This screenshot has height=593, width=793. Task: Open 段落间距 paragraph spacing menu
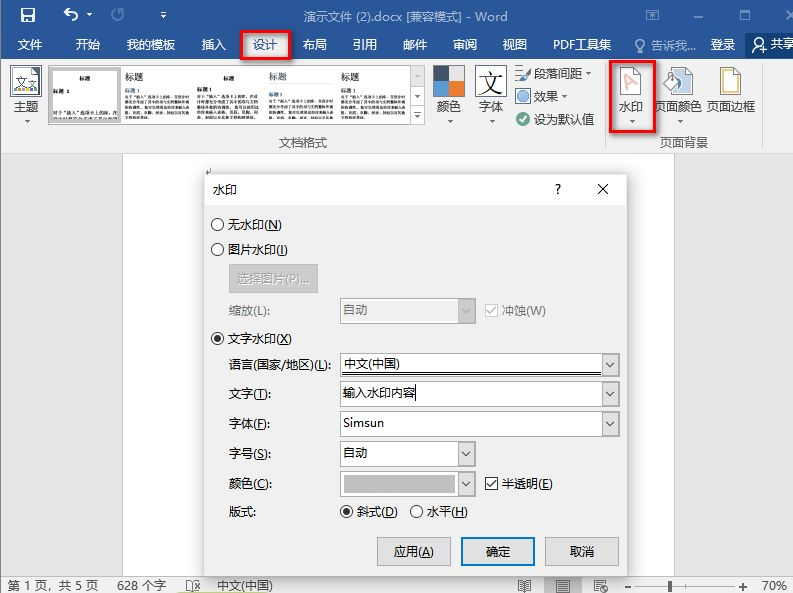pos(554,74)
